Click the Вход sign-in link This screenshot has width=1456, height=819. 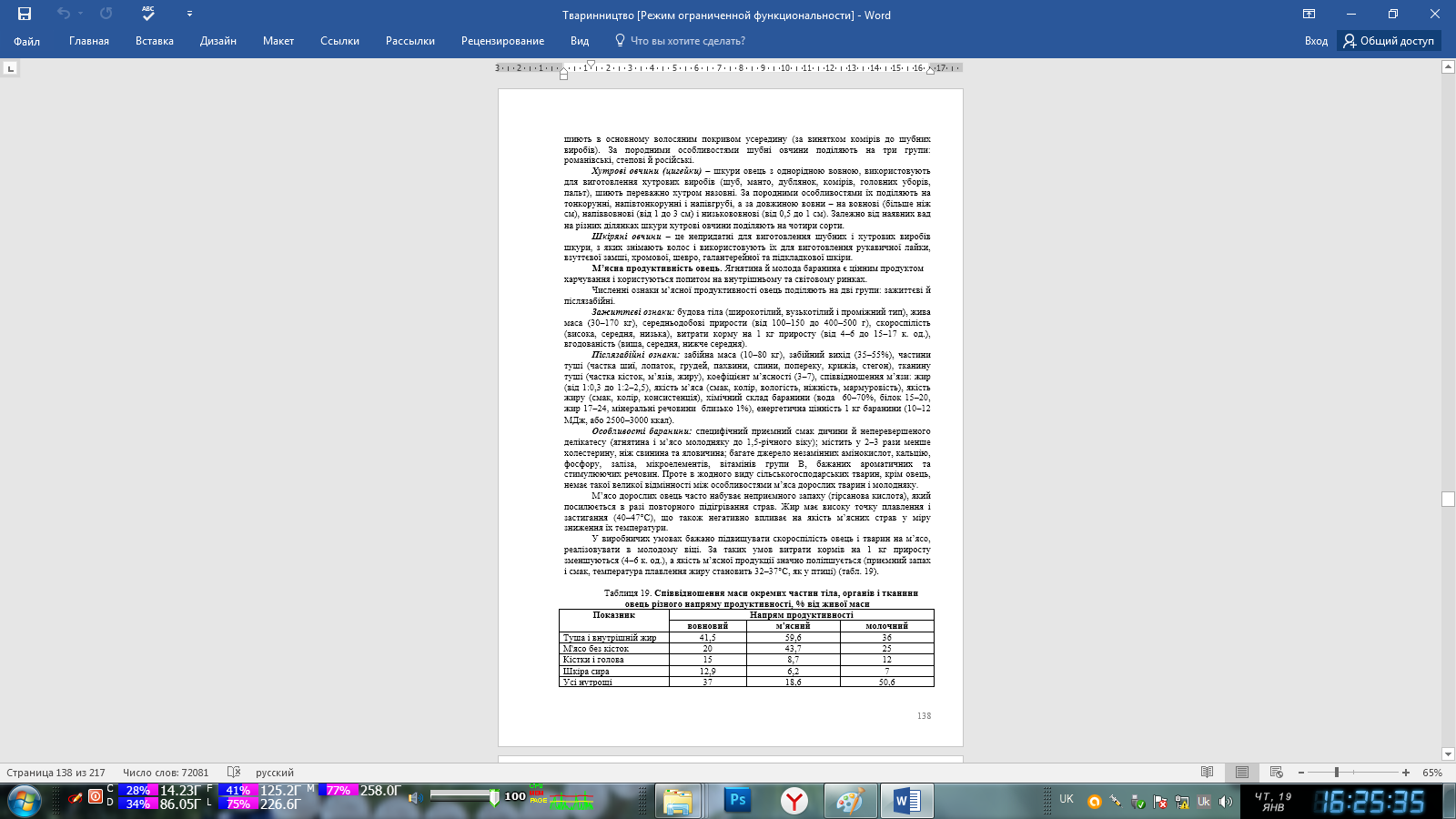point(1316,41)
